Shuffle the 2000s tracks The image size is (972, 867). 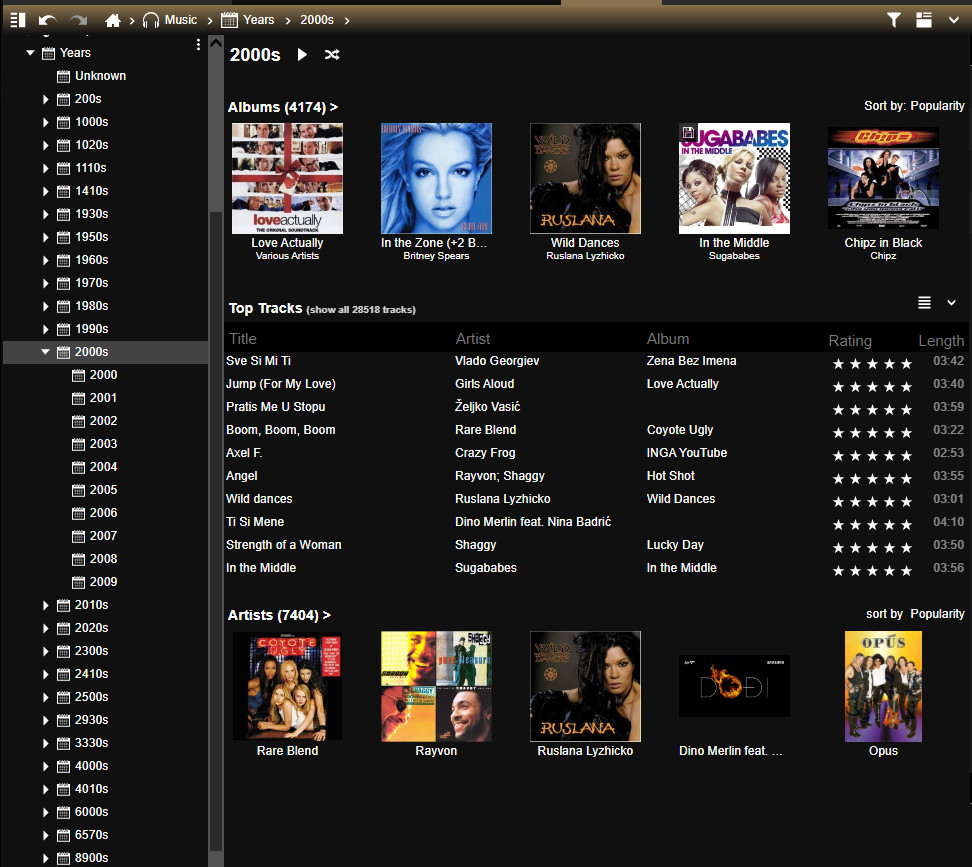[332, 55]
